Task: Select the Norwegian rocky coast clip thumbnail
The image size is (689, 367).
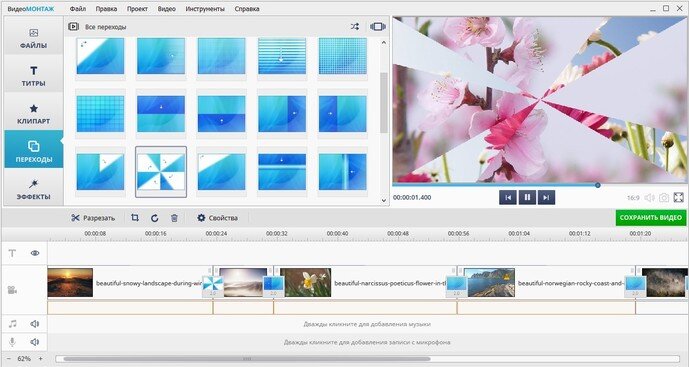Action: tap(490, 283)
